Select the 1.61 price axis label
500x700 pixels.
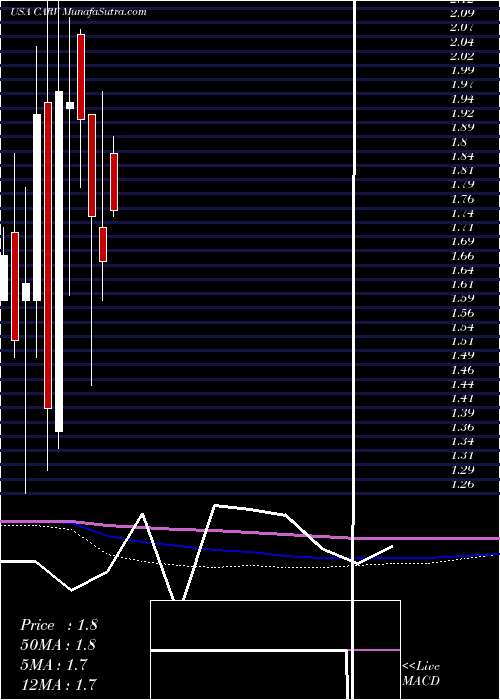pos(462,284)
